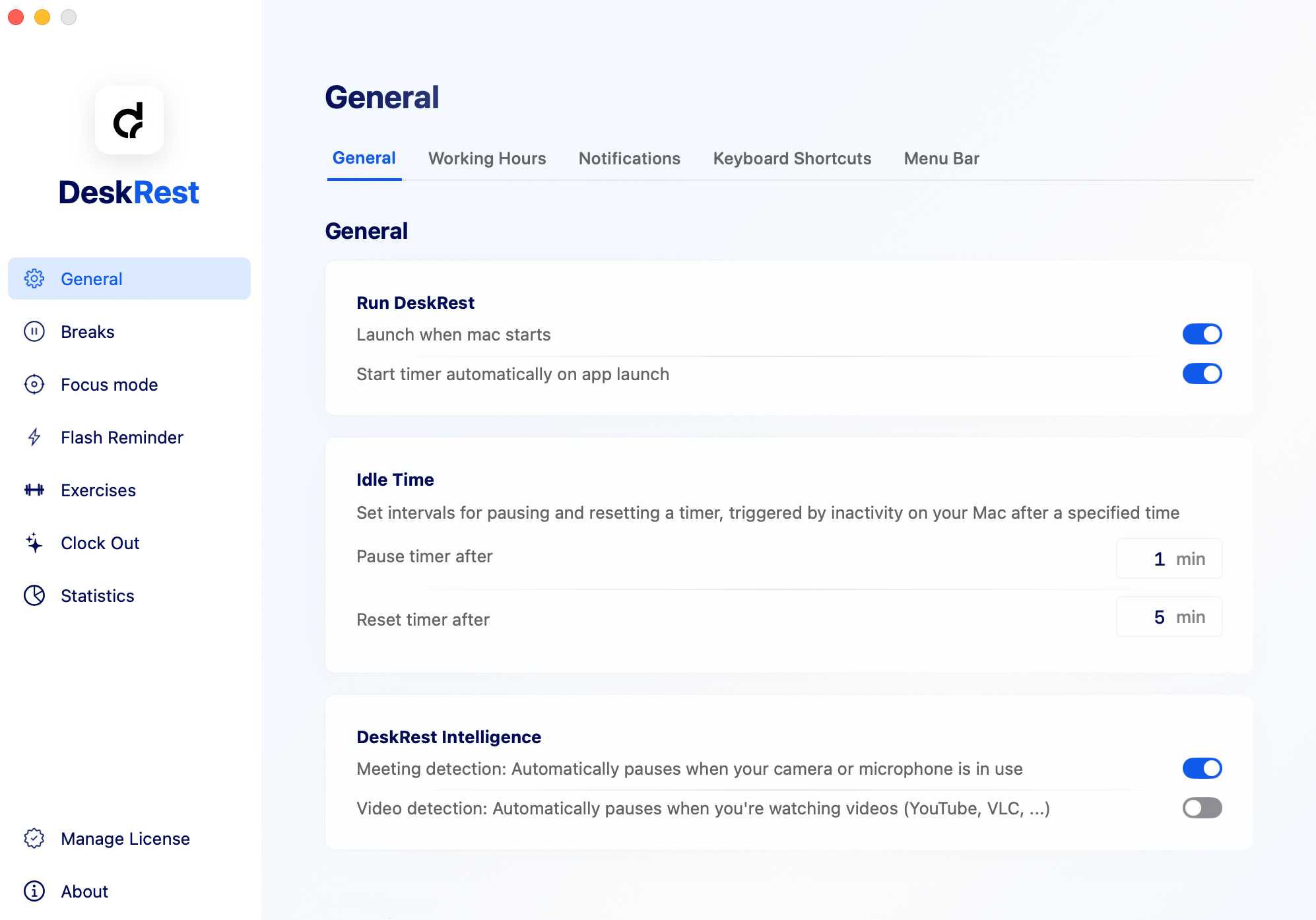Edit Pause timer after minutes field
1316x920 pixels.
coord(1169,558)
